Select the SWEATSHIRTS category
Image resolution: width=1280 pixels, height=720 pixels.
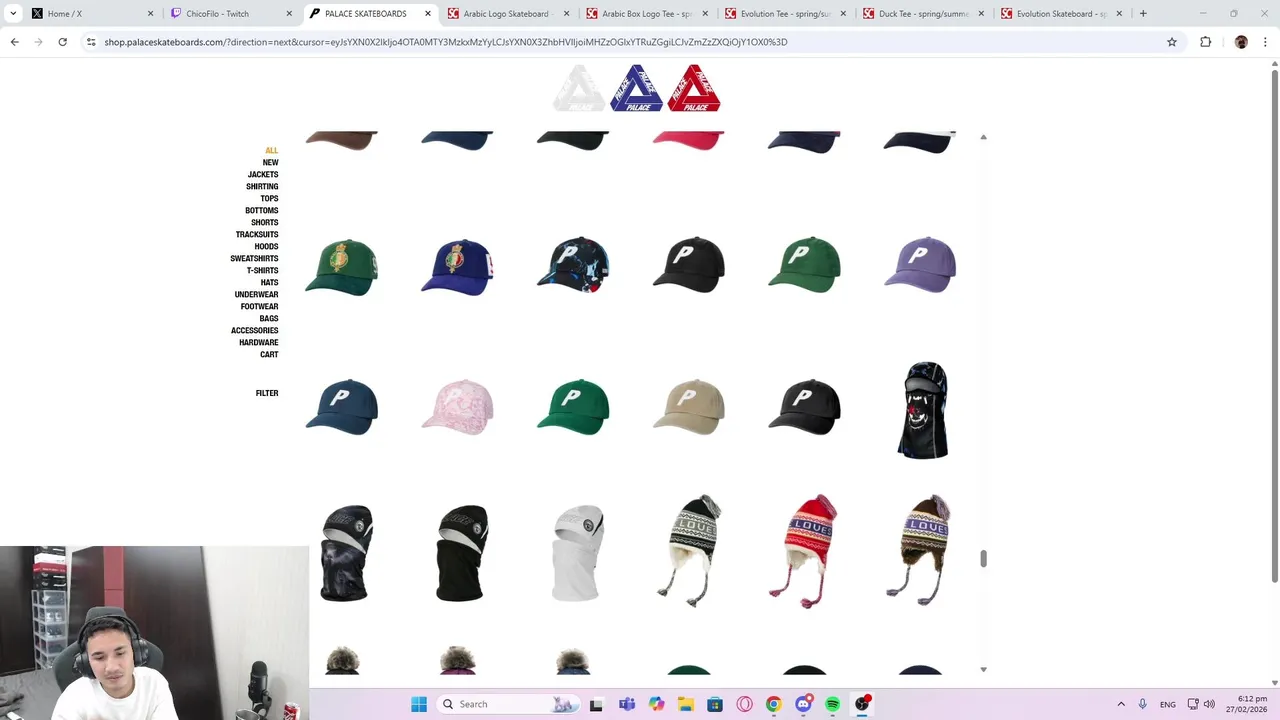(x=254, y=259)
